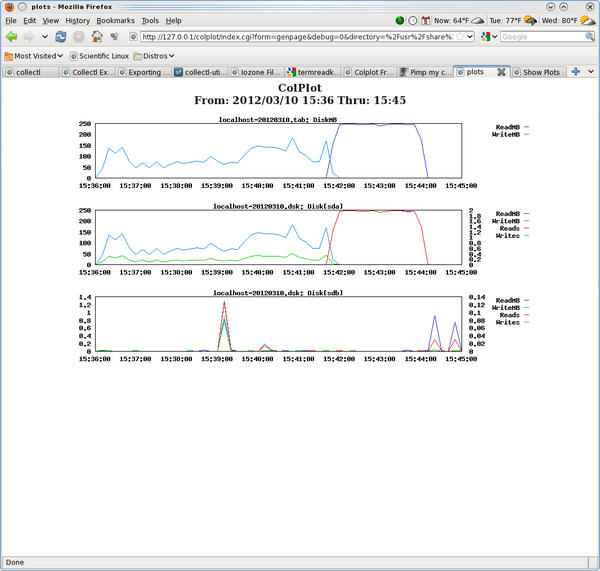This screenshot has width=600, height=571.
Task: Click current weather Now: 64°F
Action: (x=458, y=21)
